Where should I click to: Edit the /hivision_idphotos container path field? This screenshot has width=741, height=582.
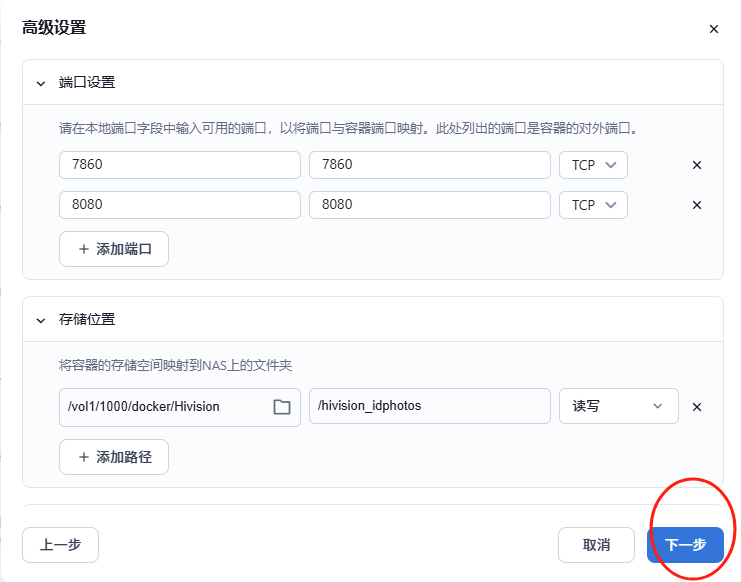click(430, 406)
